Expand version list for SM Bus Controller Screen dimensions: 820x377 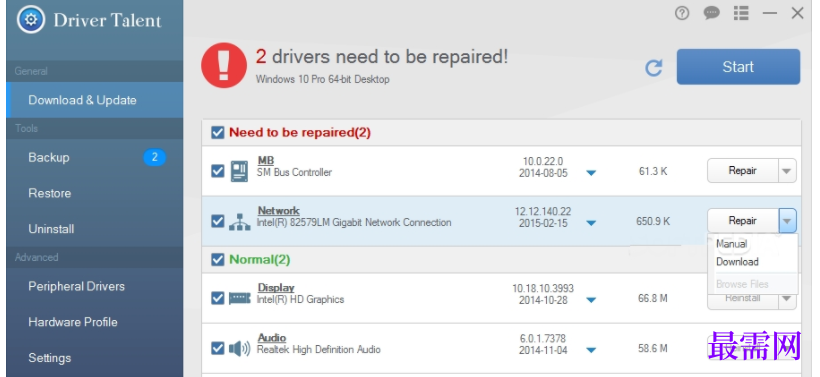click(591, 173)
